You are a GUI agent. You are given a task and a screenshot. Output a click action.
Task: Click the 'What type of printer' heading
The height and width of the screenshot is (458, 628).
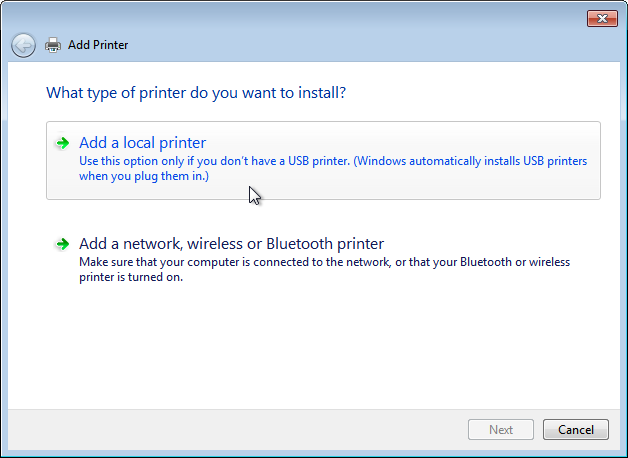196,93
